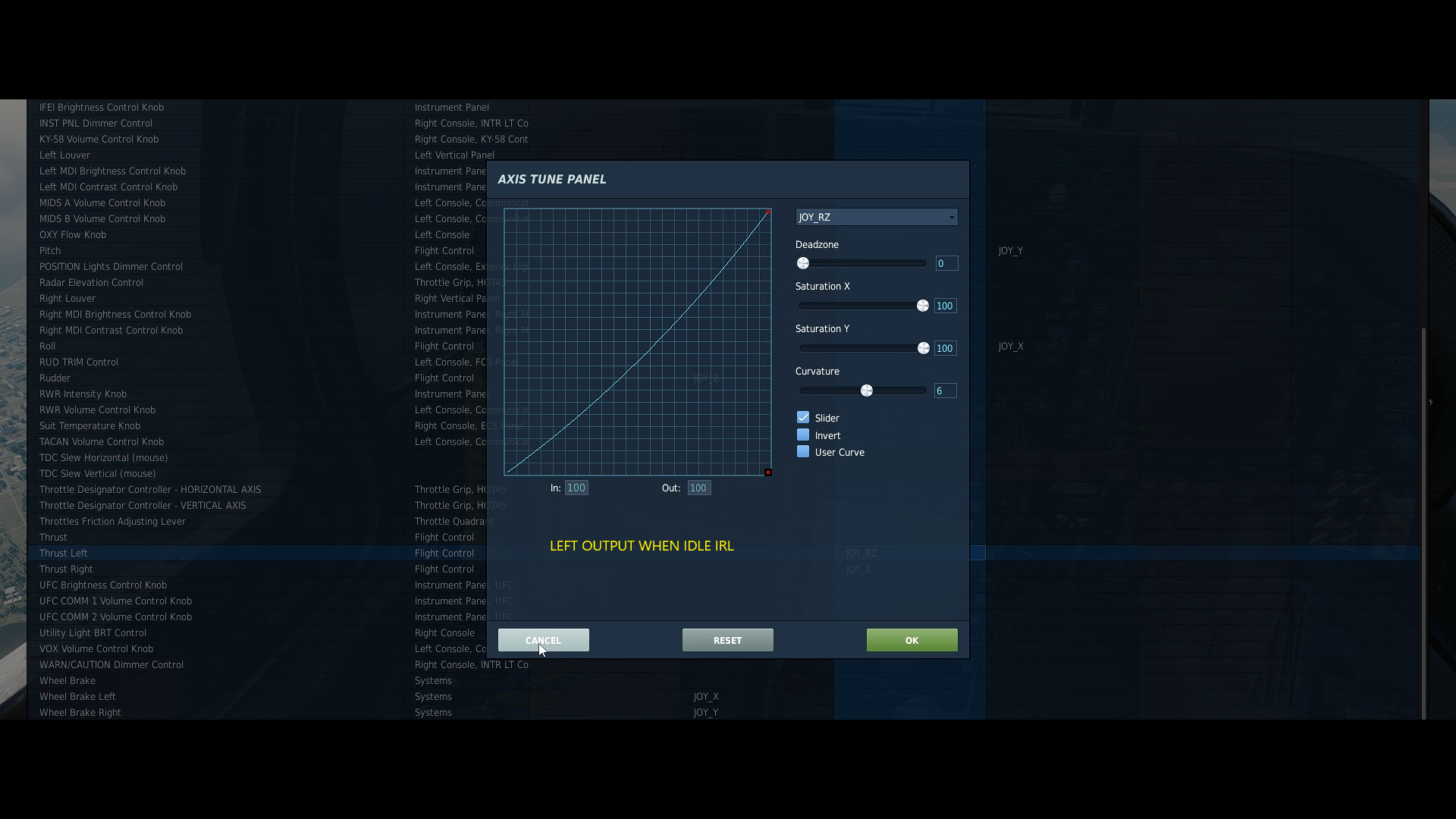The width and height of the screenshot is (1456, 819).
Task: Select the Wheel Brake Right row
Action: tap(723, 712)
